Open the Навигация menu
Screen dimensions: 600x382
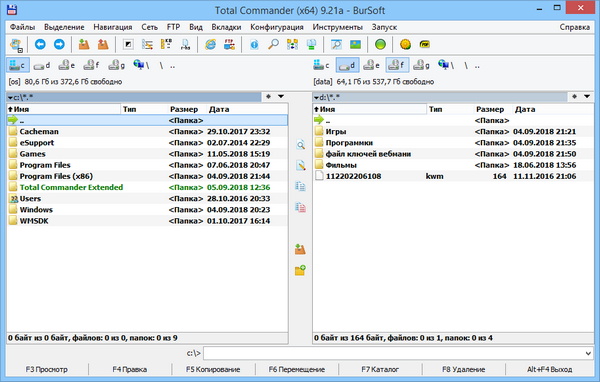click(113, 27)
